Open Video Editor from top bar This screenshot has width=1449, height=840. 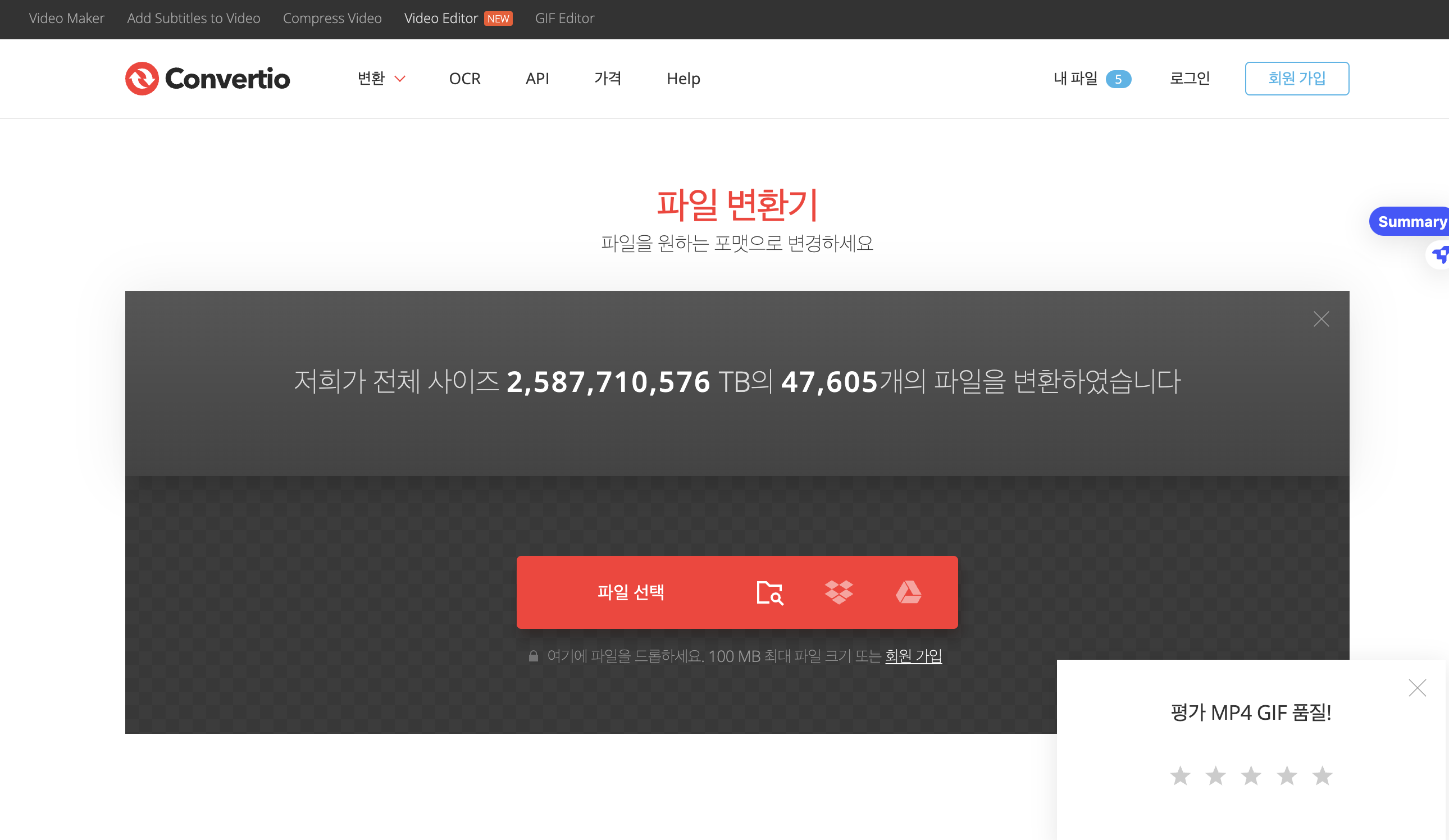click(441, 19)
